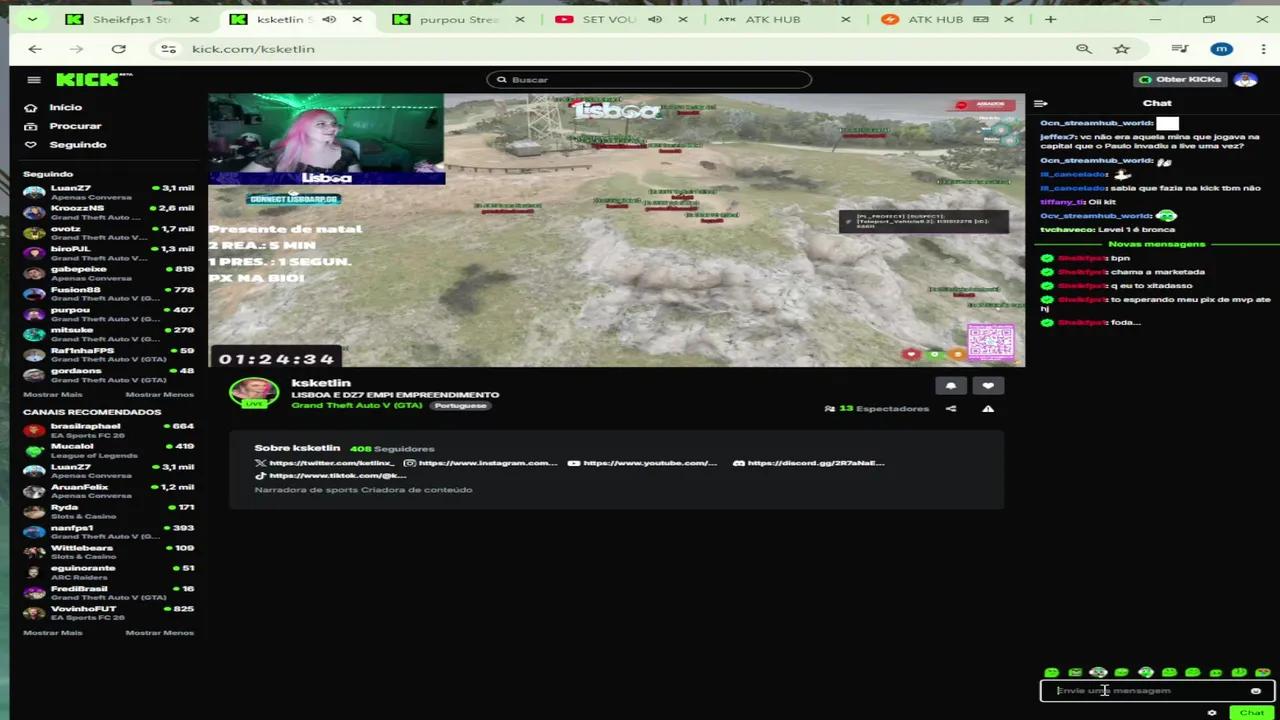Click the notification bell on ksketlin's channel
The width and height of the screenshot is (1280, 720).
pos(950,386)
